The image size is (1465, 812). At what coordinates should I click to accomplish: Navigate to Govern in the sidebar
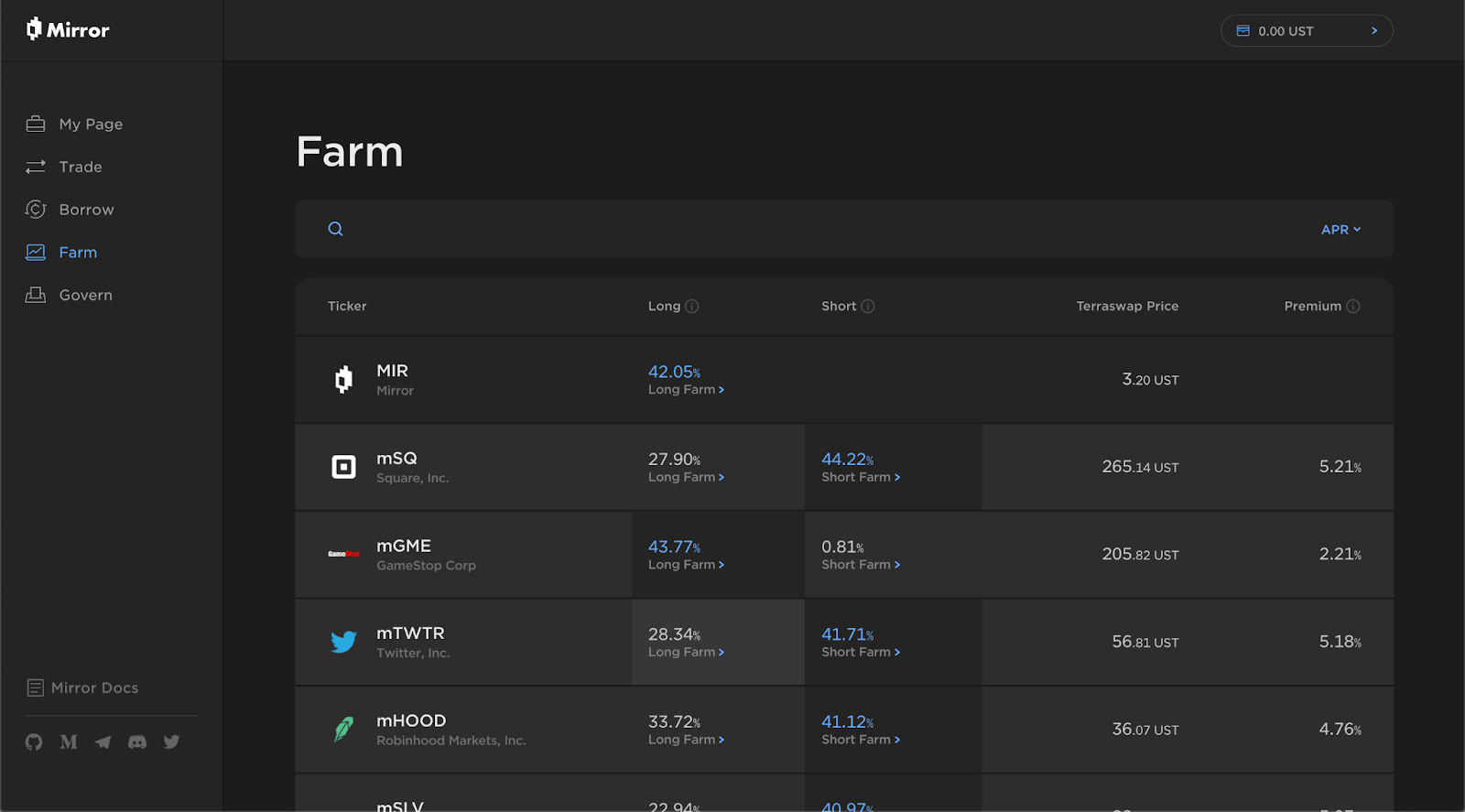tap(86, 295)
